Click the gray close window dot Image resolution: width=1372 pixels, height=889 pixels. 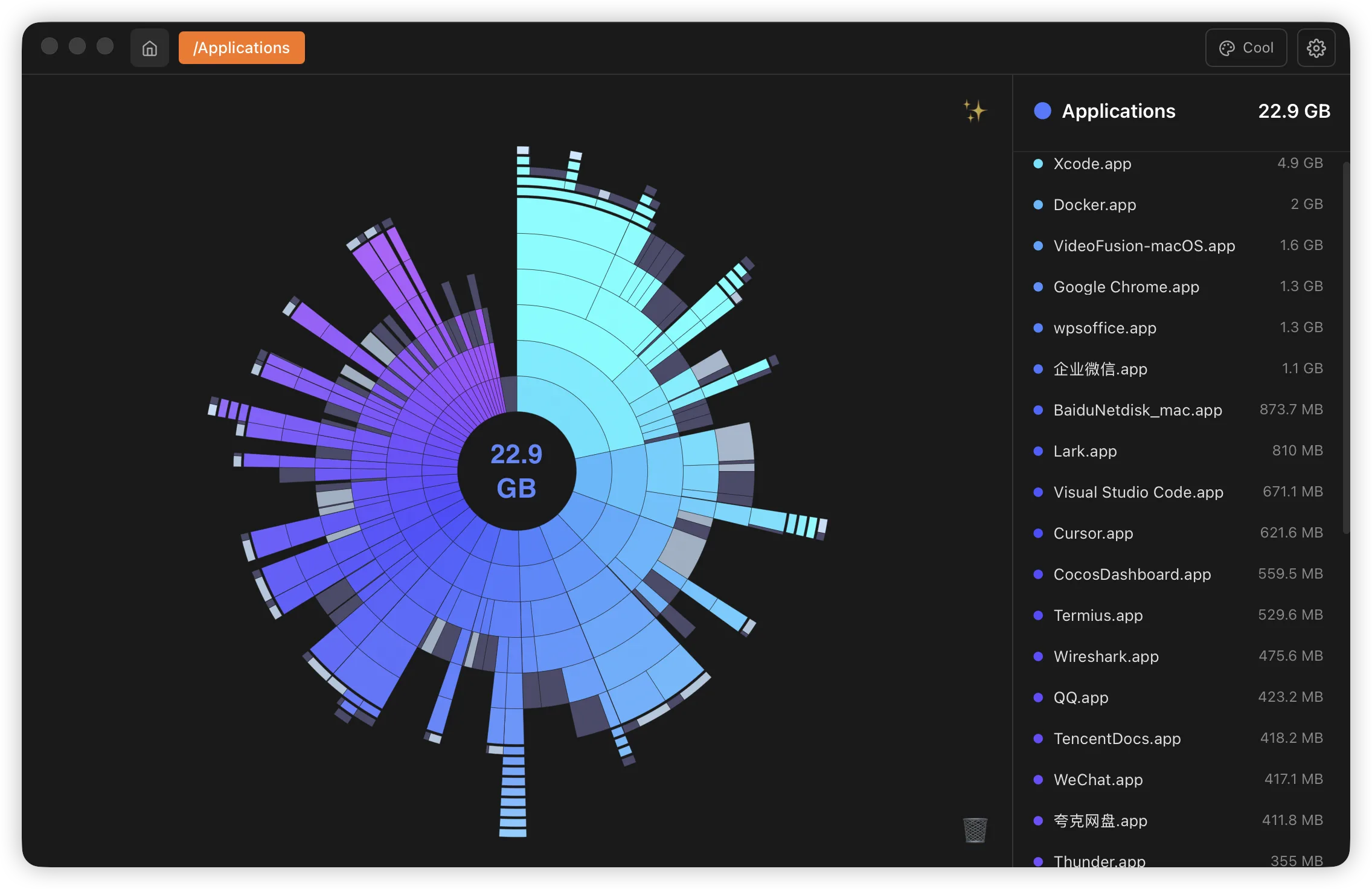pos(50,47)
